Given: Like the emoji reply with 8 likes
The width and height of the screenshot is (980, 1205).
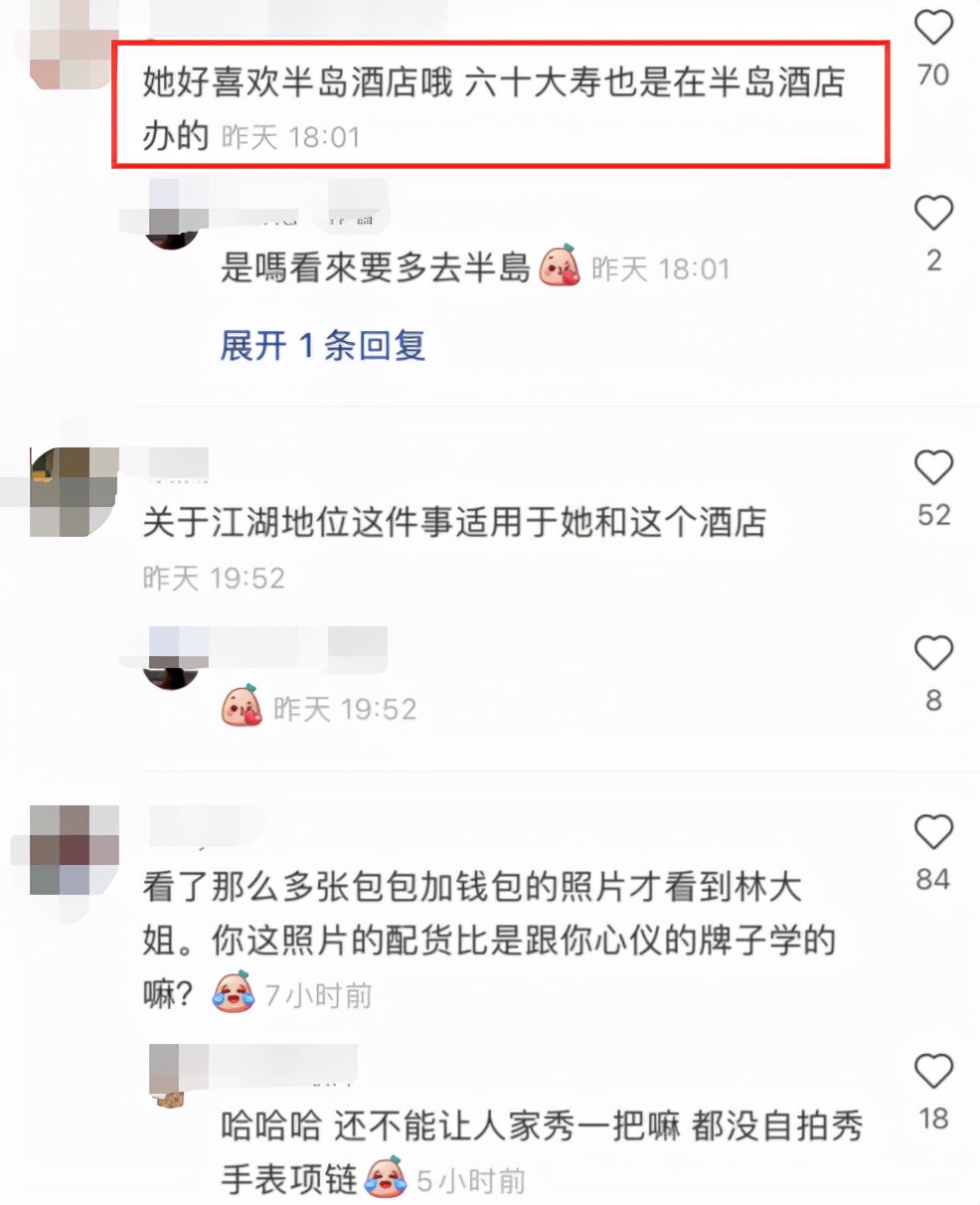Looking at the screenshot, I should [x=933, y=653].
